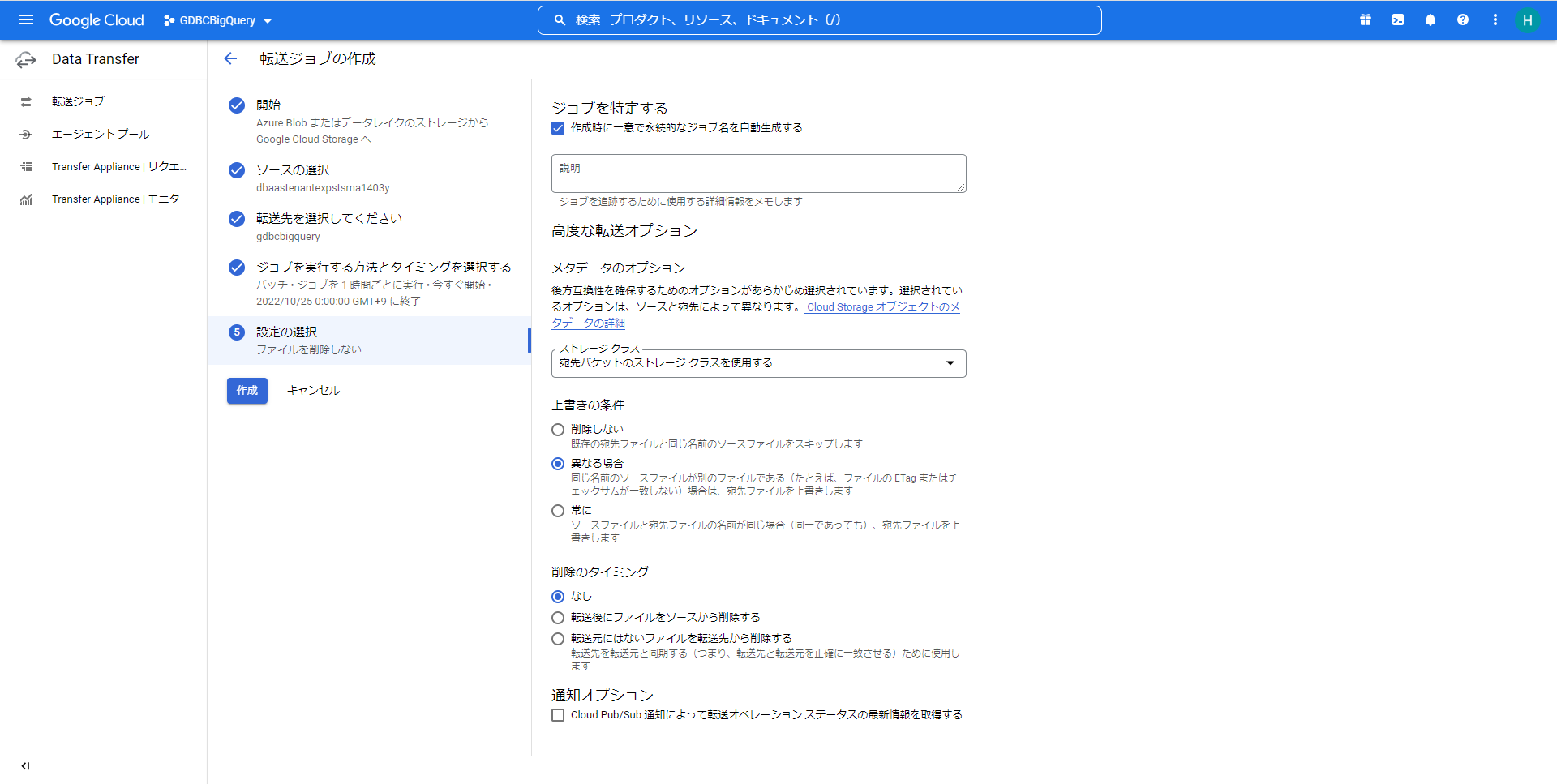
Task: Type in the 説明 description field
Action: click(758, 174)
